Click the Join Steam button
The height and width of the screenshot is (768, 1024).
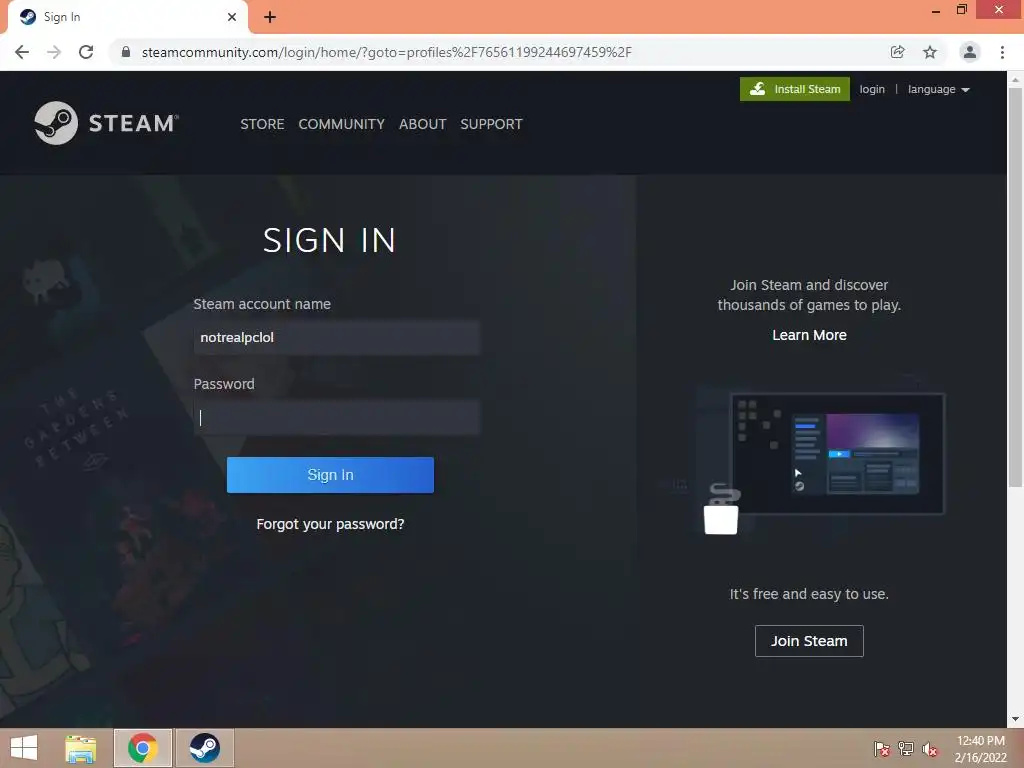[809, 641]
